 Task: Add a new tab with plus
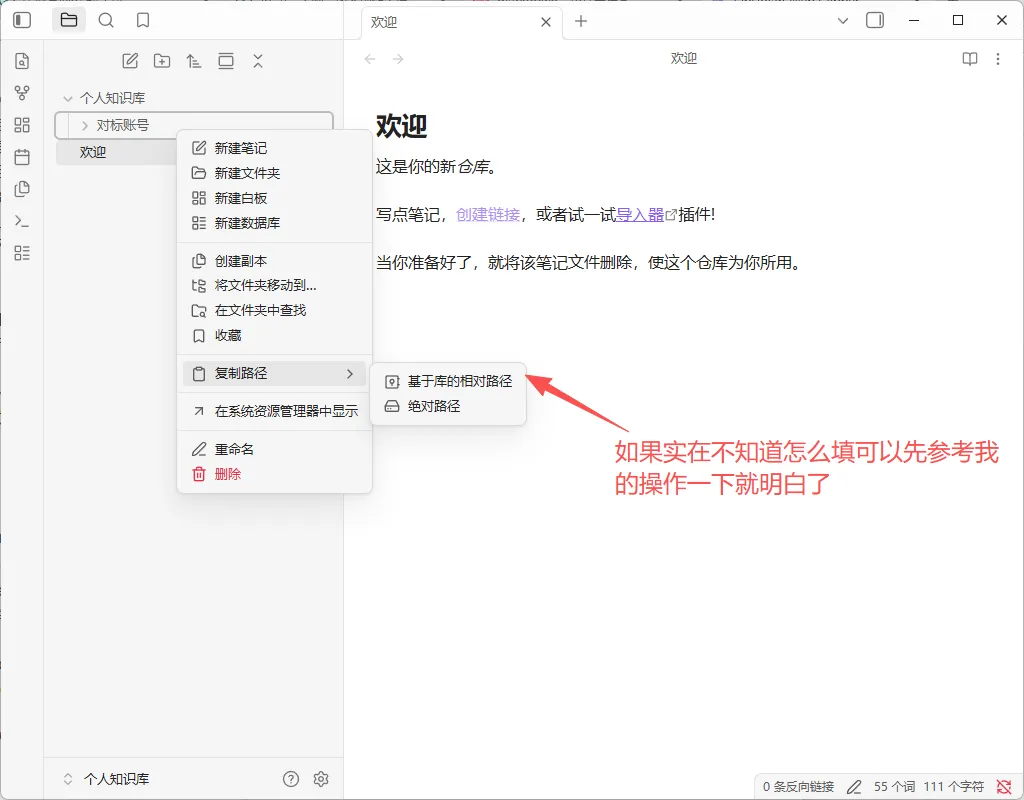point(581,22)
